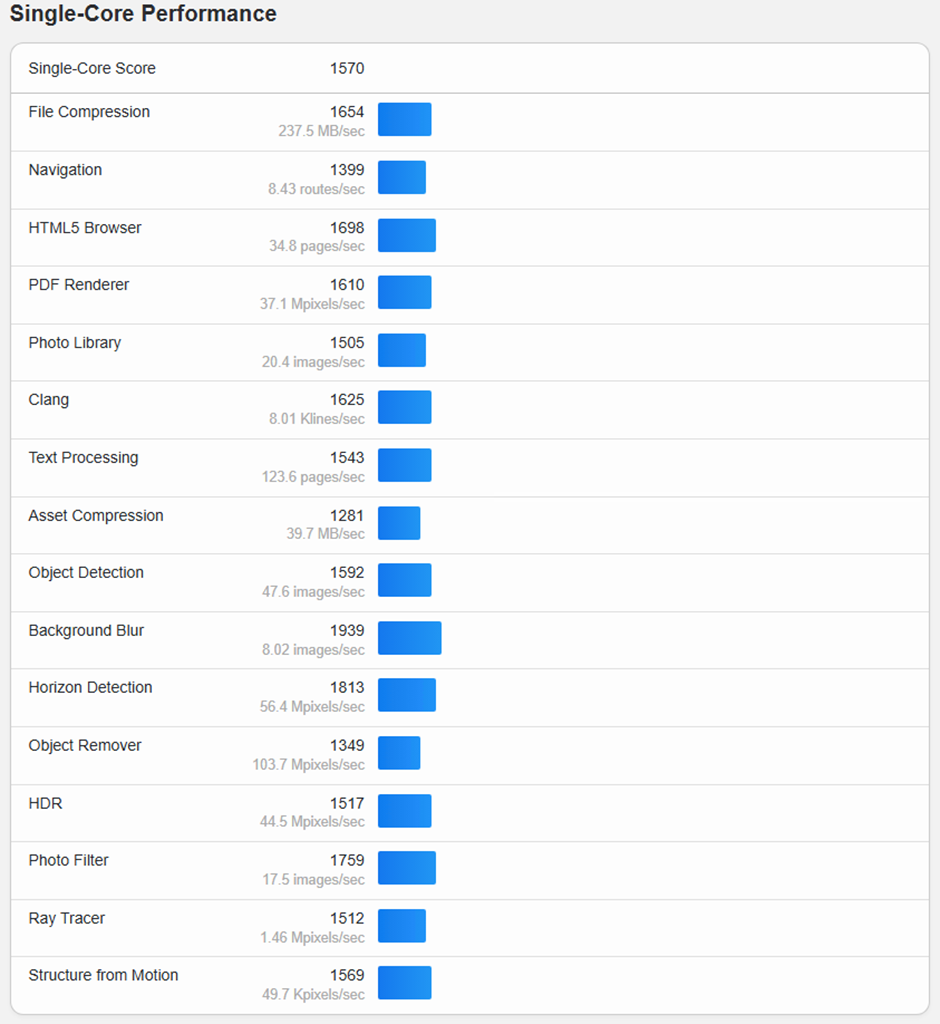
Task: Click the Navigation benchmark label
Action: (x=65, y=170)
